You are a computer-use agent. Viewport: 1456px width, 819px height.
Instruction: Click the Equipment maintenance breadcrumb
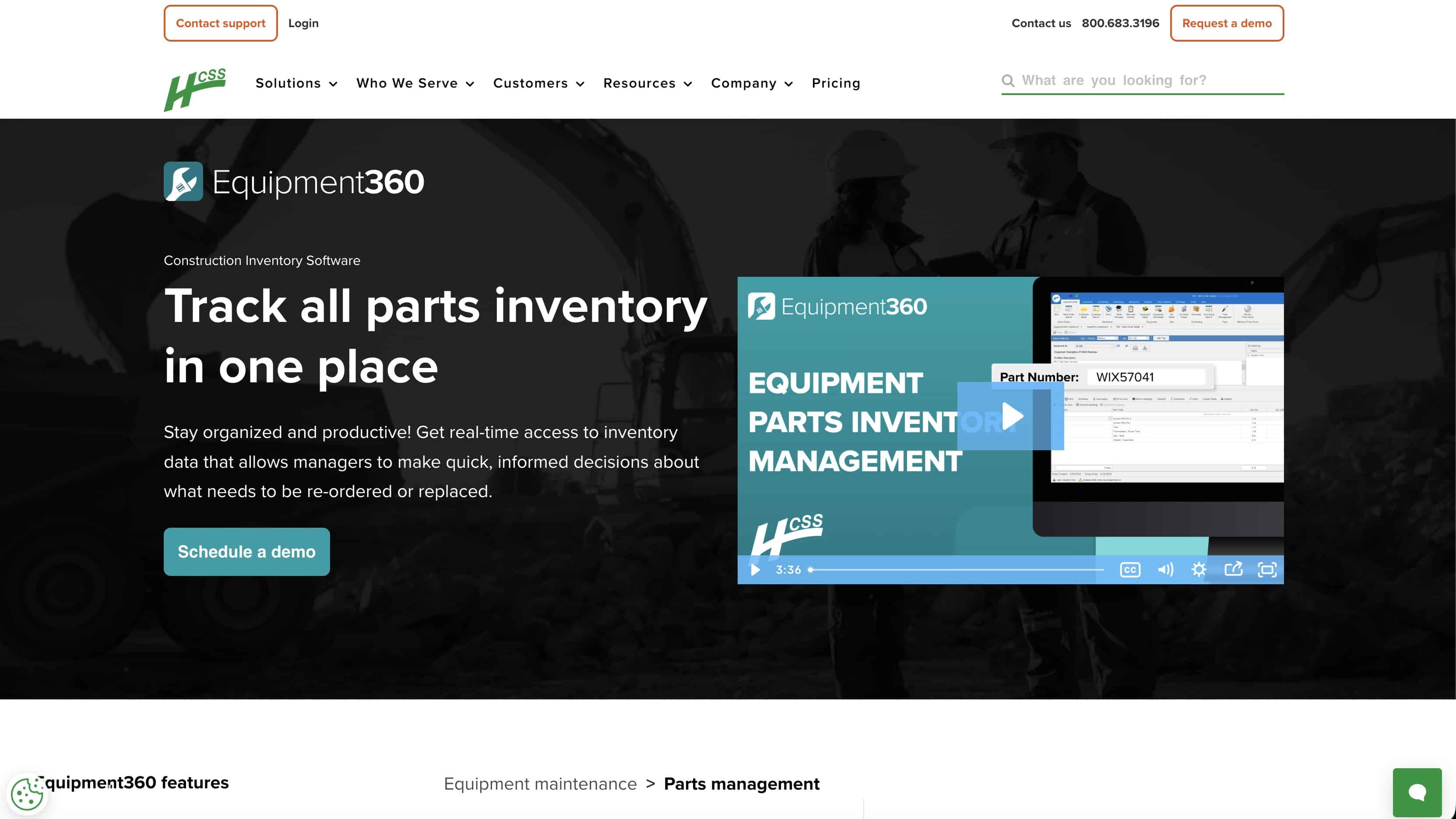point(540,784)
